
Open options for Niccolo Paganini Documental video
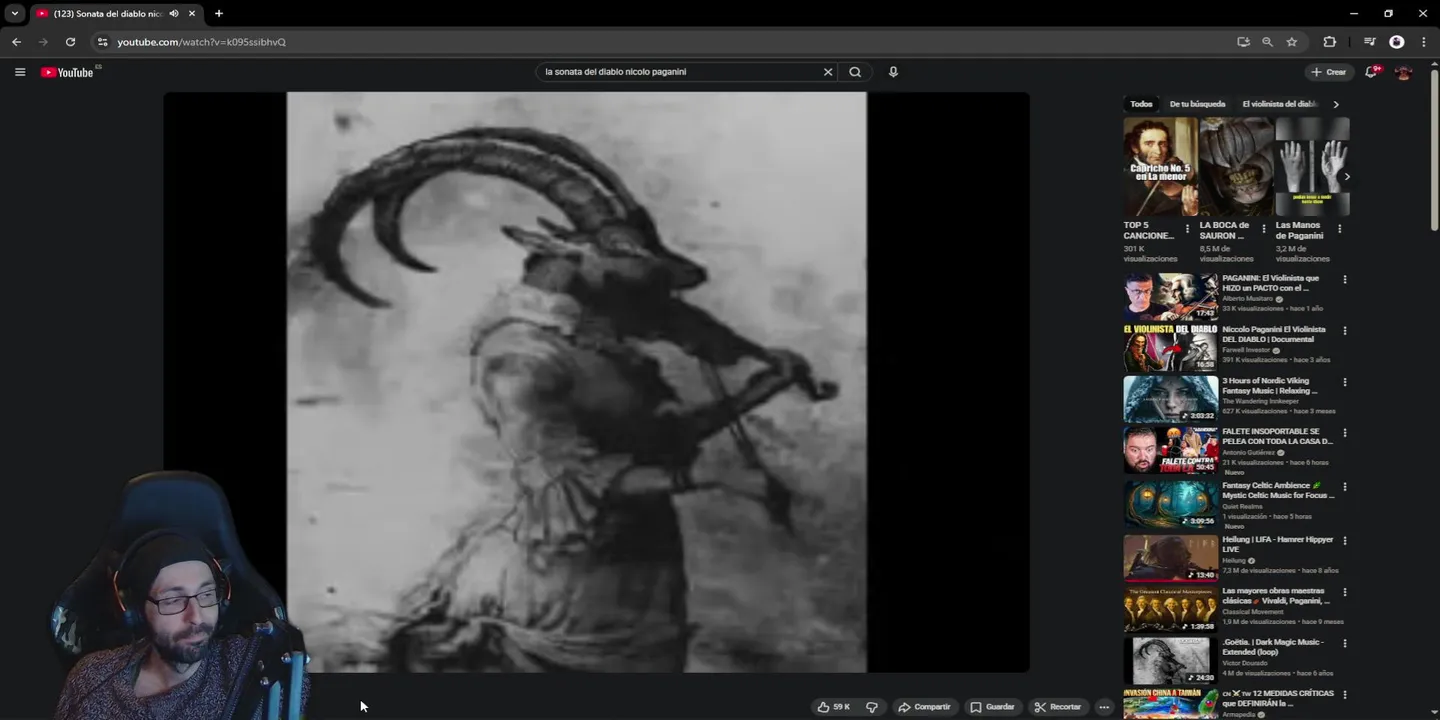pos(1344,331)
